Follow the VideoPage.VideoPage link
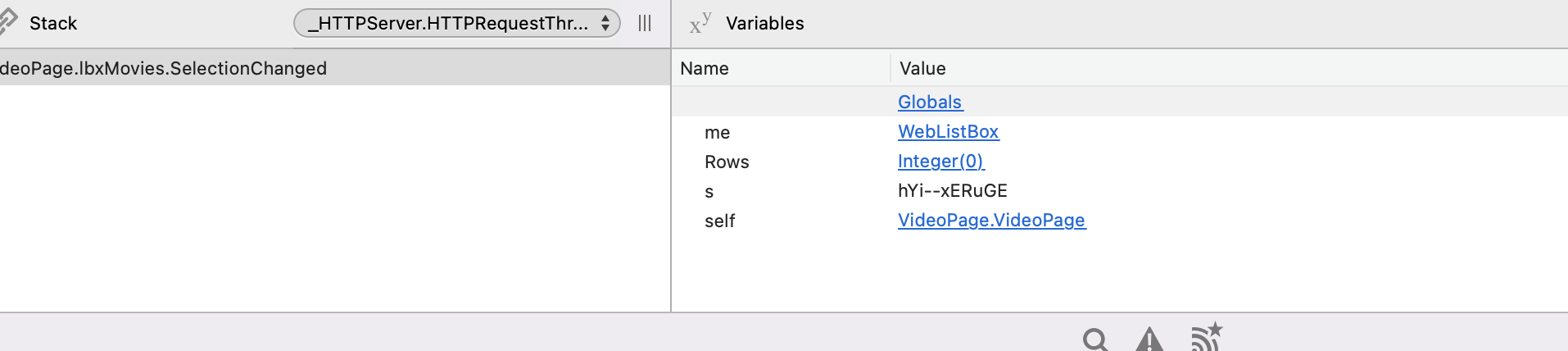 [x=991, y=220]
